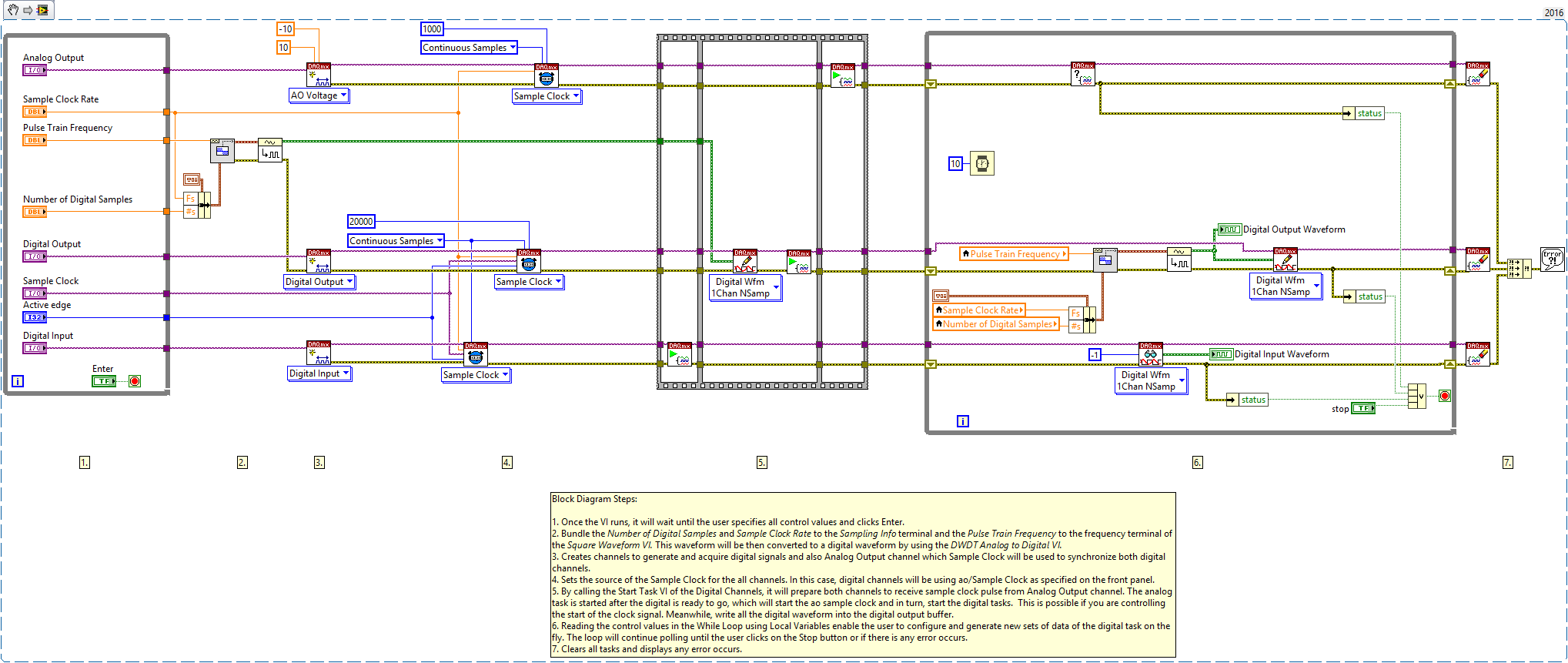Select the DAQmx Create Channel node for Digital Input

319,353
